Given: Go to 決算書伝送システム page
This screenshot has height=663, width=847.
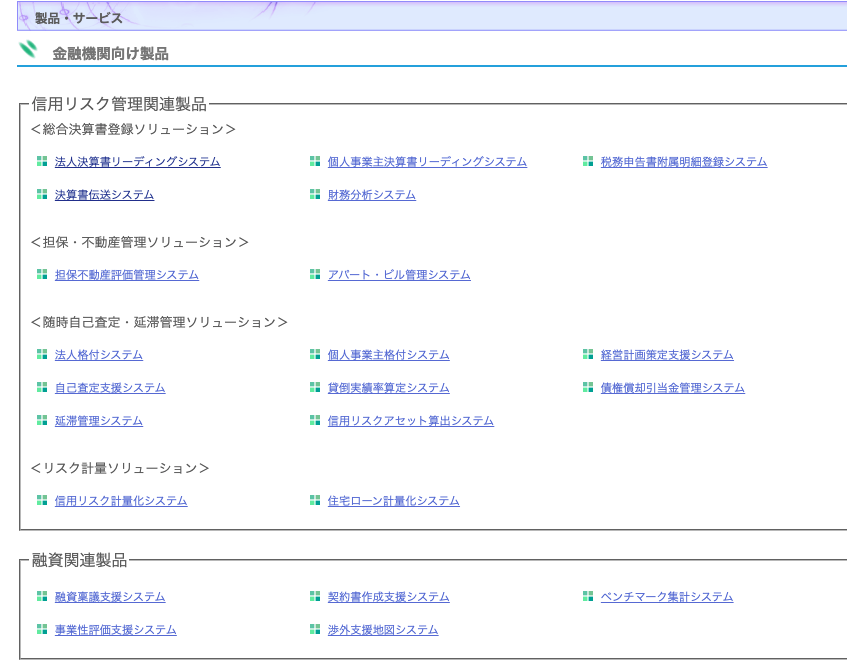Looking at the screenshot, I should tap(104, 195).
